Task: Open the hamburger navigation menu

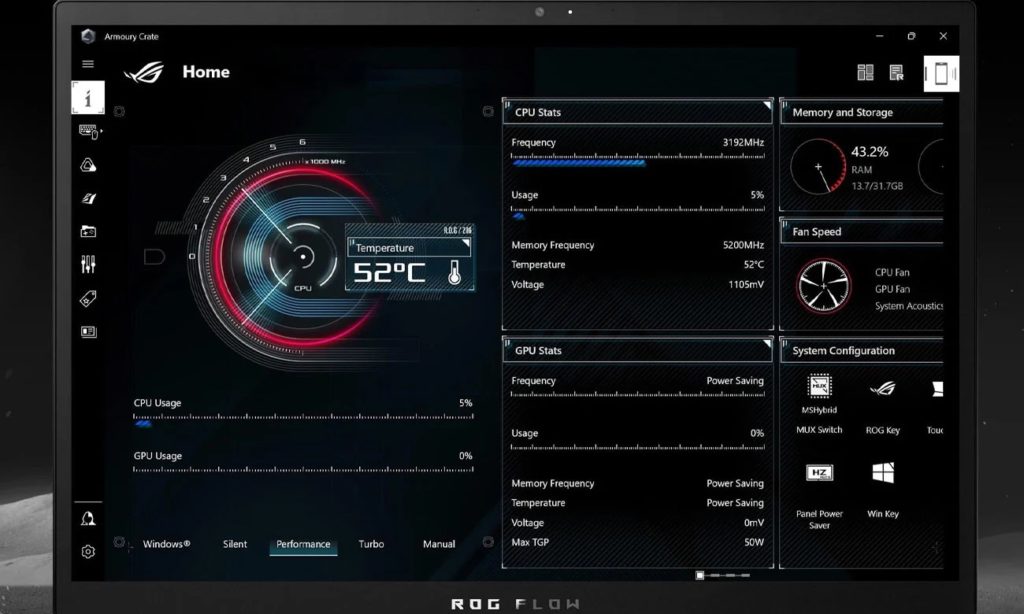Action: (88, 64)
